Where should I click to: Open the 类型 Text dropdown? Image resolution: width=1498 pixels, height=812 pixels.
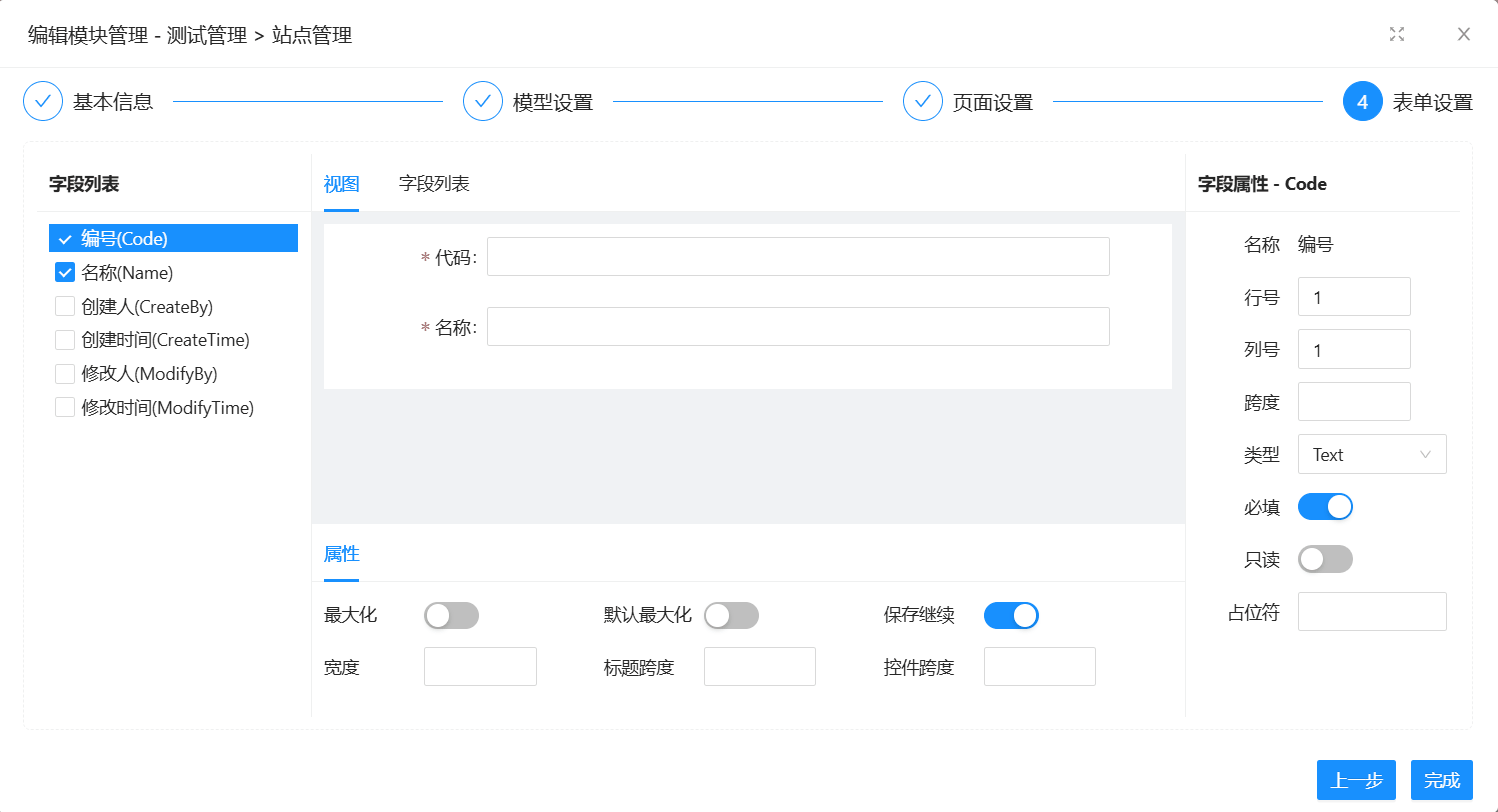pos(1371,454)
